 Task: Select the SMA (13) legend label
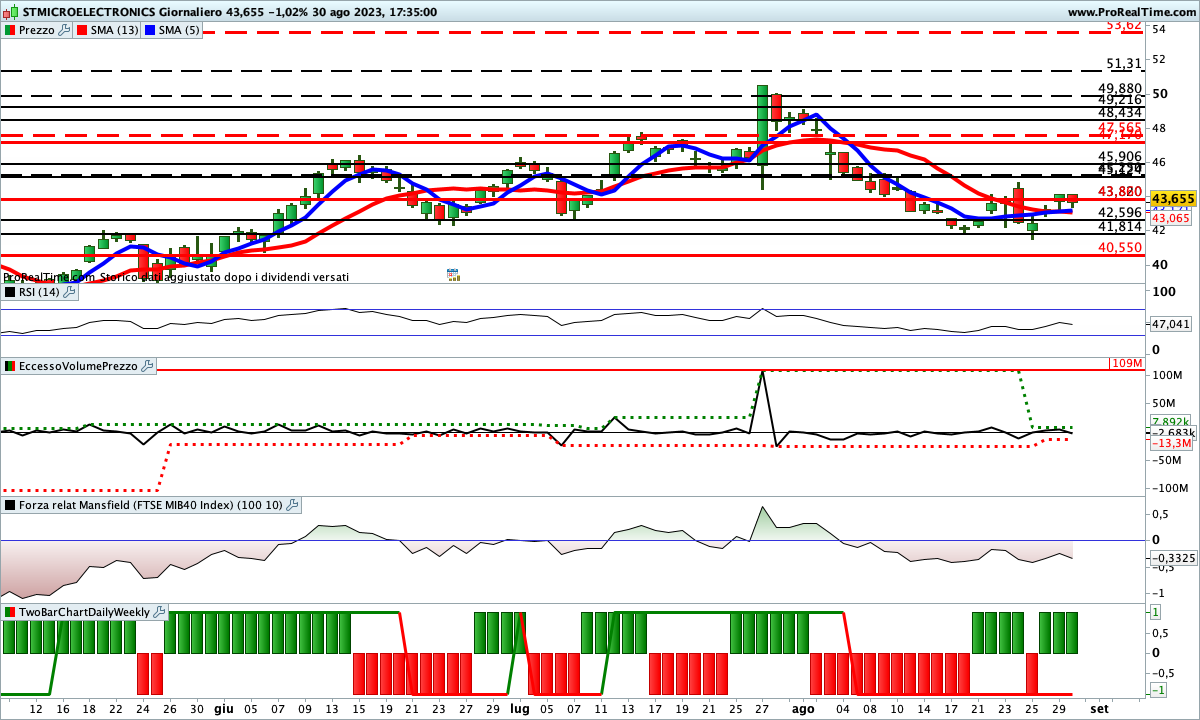coord(115,30)
